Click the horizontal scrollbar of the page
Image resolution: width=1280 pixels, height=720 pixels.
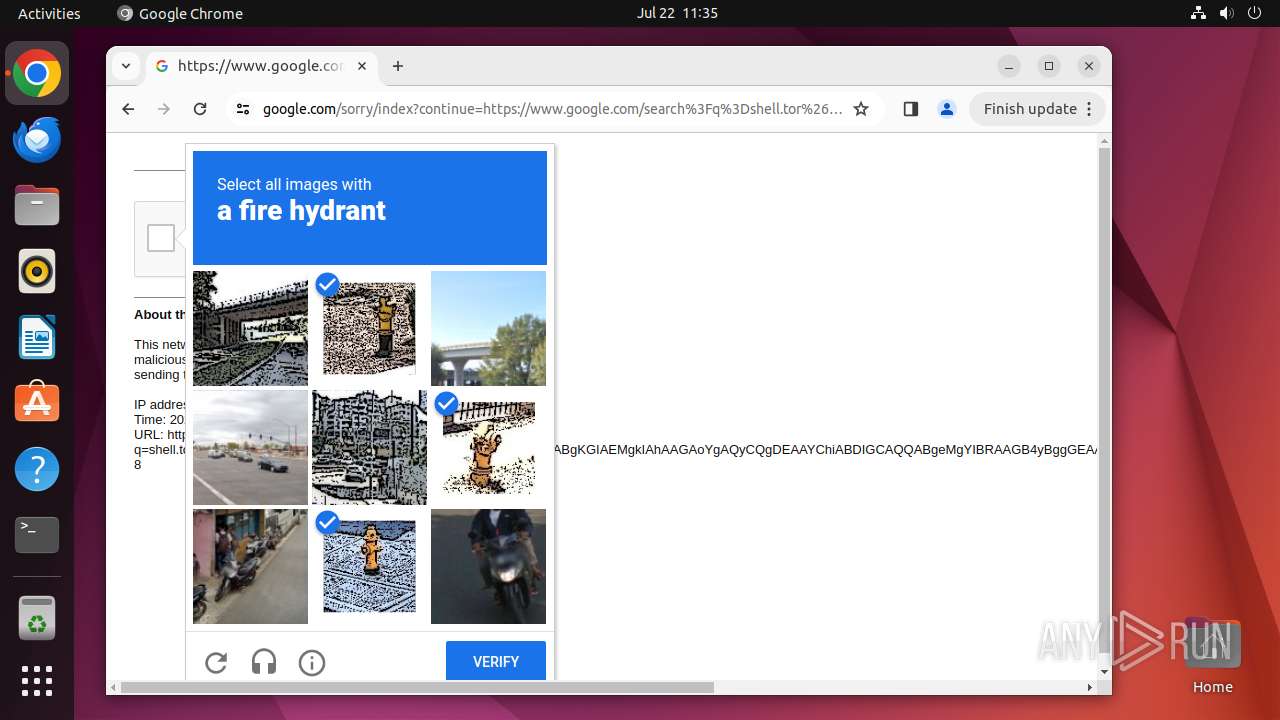(417, 687)
